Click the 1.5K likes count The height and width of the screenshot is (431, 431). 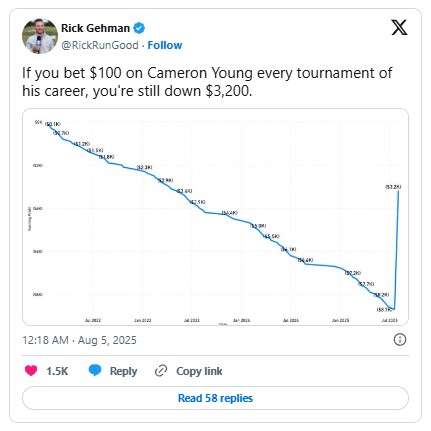pyautogui.click(x=57, y=371)
